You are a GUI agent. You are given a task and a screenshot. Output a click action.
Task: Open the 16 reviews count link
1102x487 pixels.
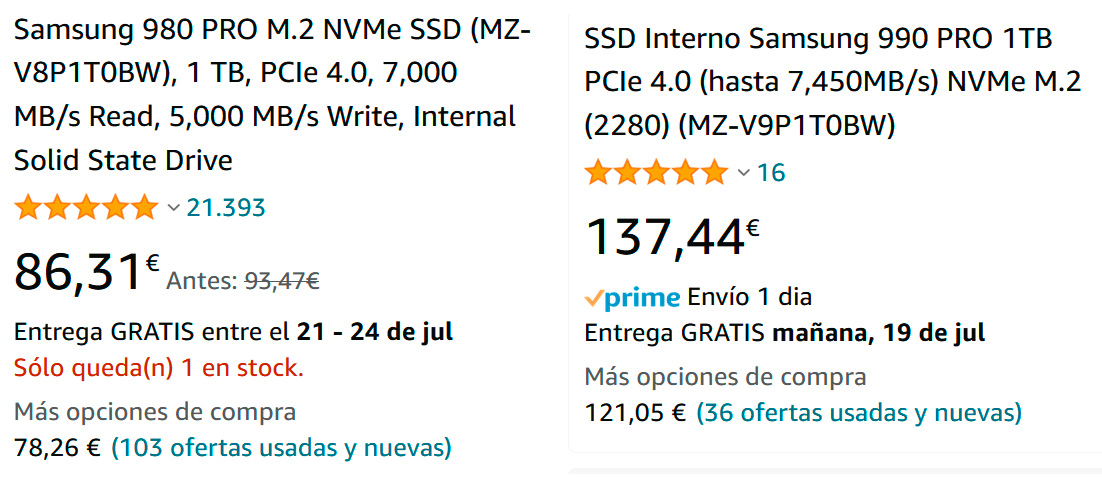(771, 172)
